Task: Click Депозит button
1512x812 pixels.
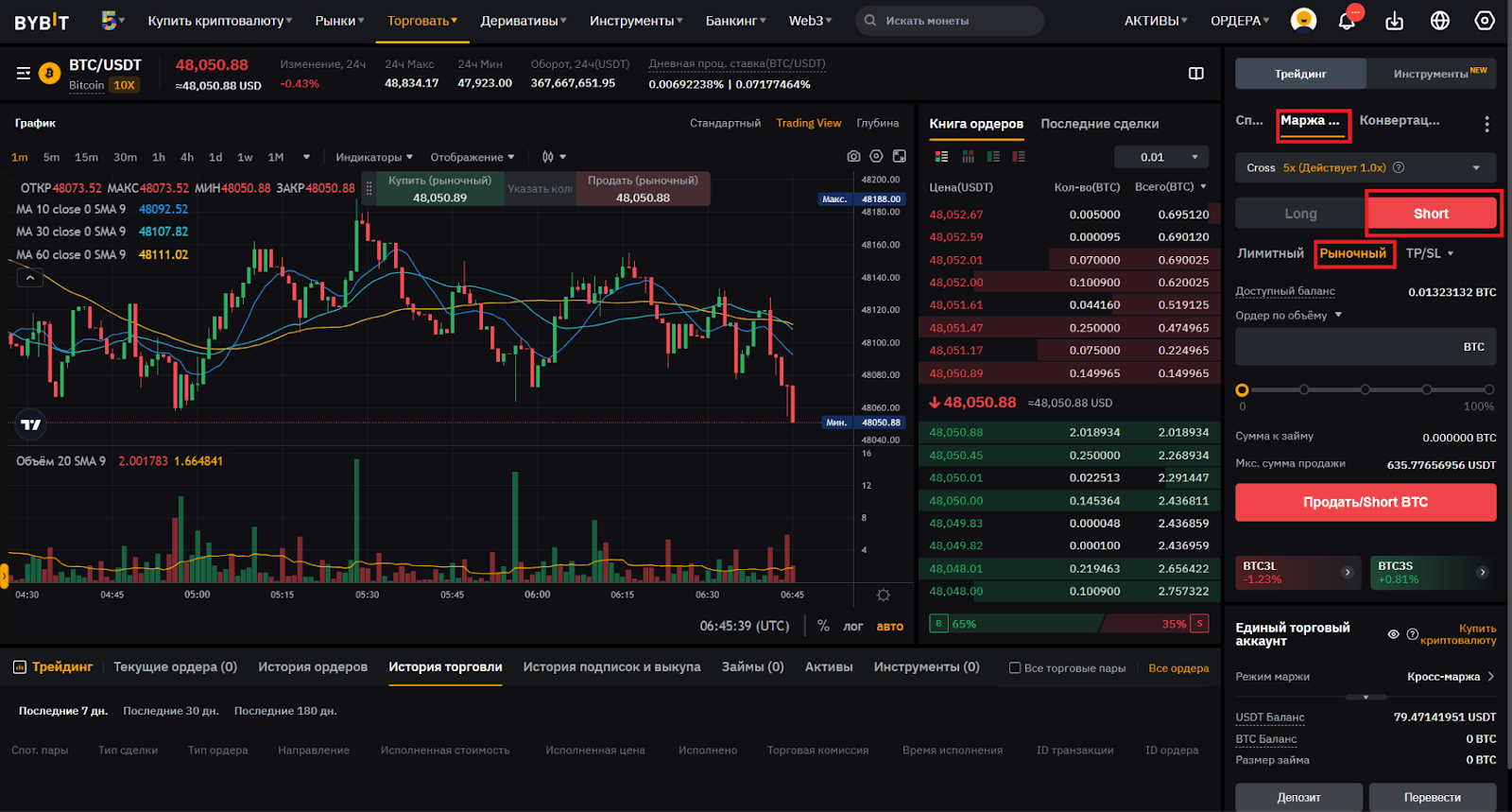Action: (x=1299, y=797)
